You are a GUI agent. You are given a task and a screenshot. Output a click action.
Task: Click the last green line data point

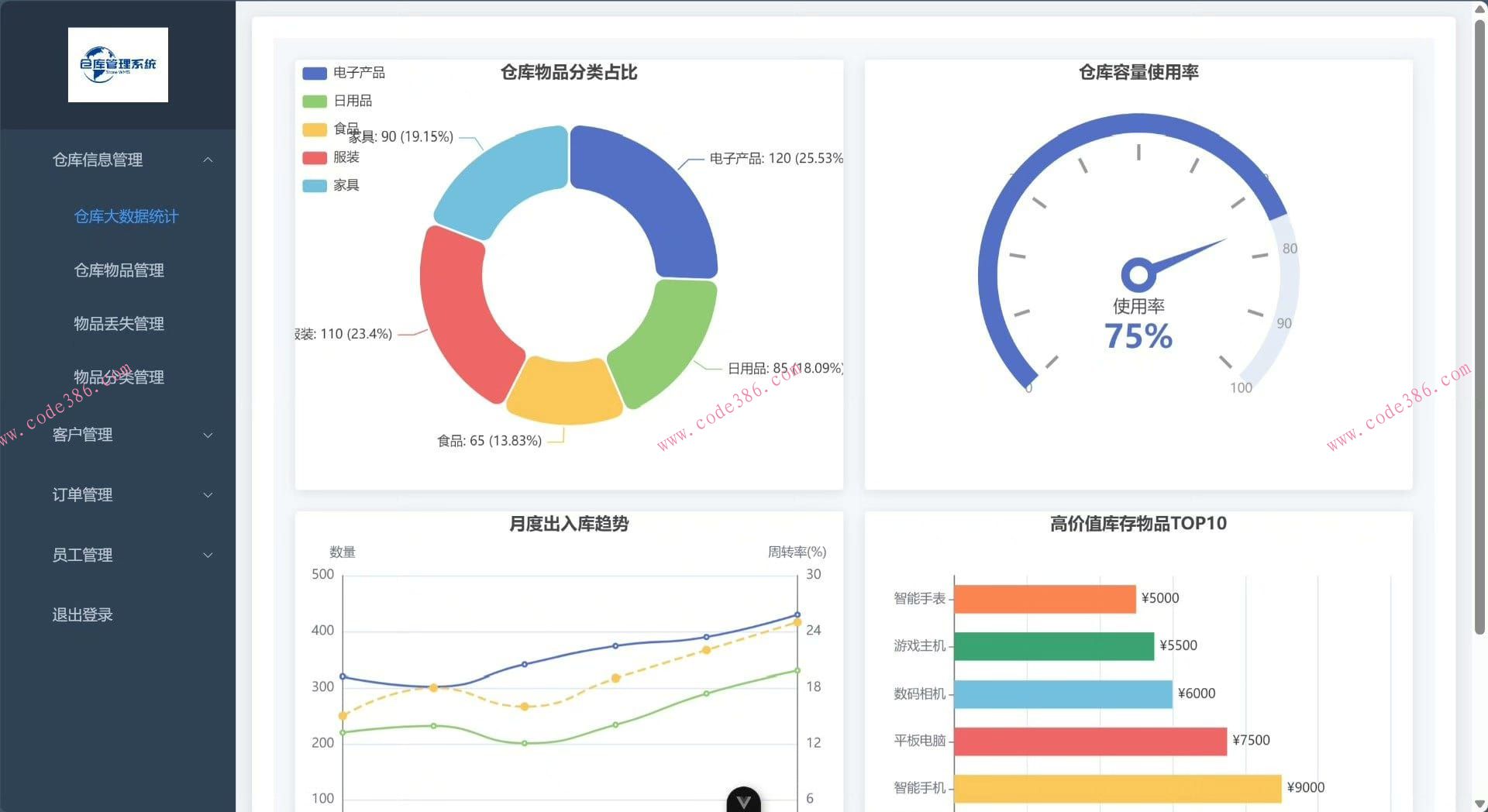[x=797, y=671]
